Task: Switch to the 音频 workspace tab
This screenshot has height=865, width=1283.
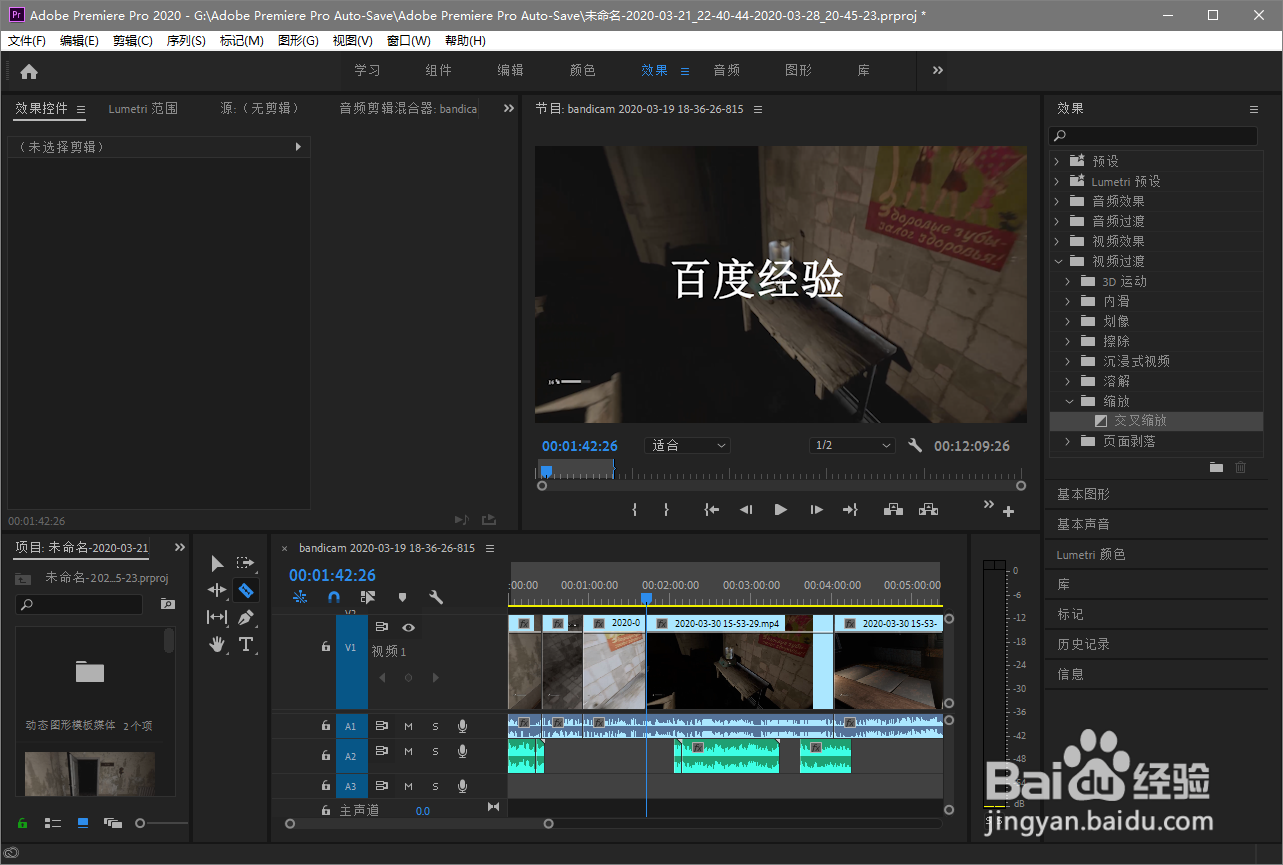Action: coord(726,70)
